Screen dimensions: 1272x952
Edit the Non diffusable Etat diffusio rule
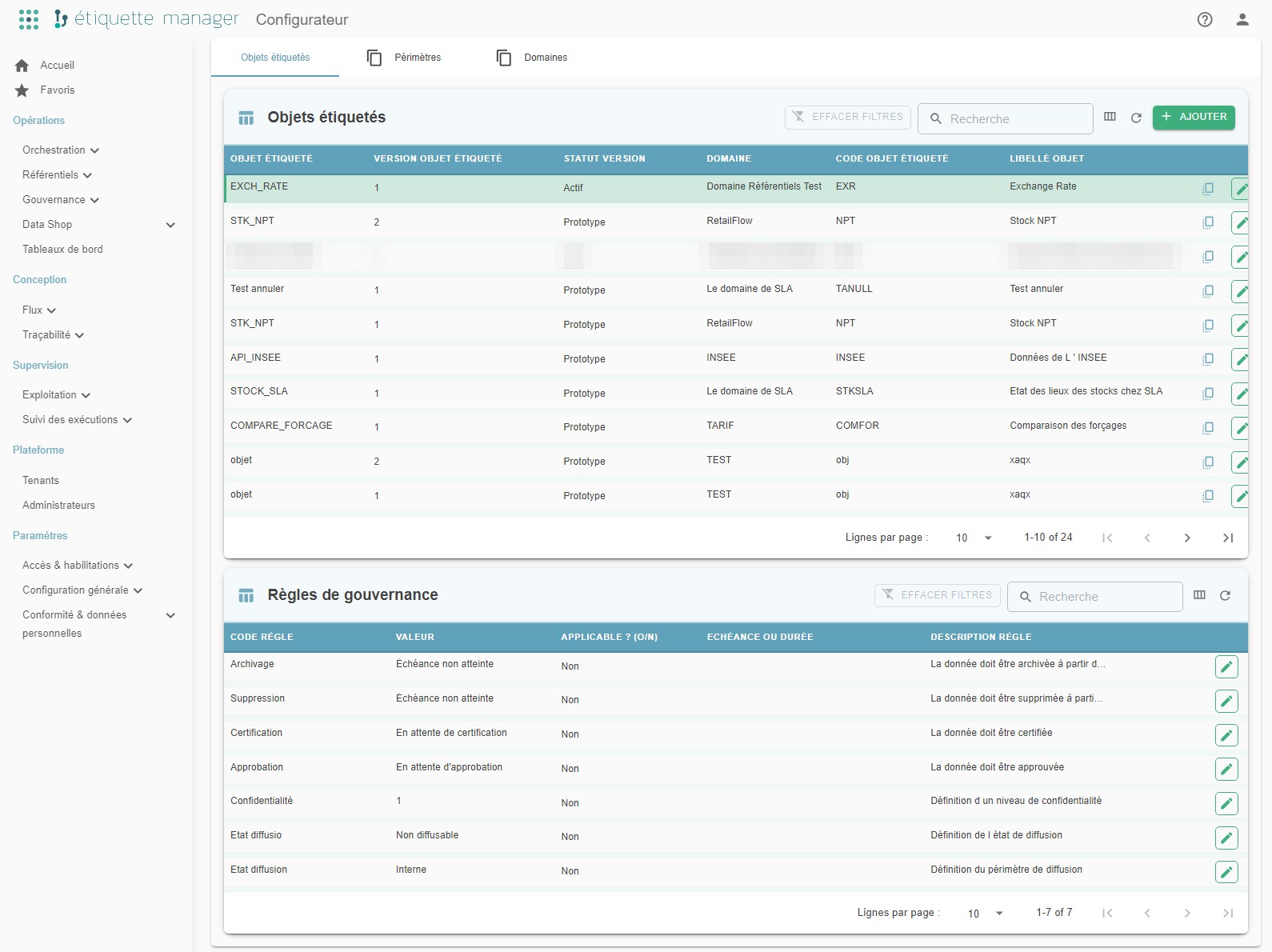coord(1226,838)
